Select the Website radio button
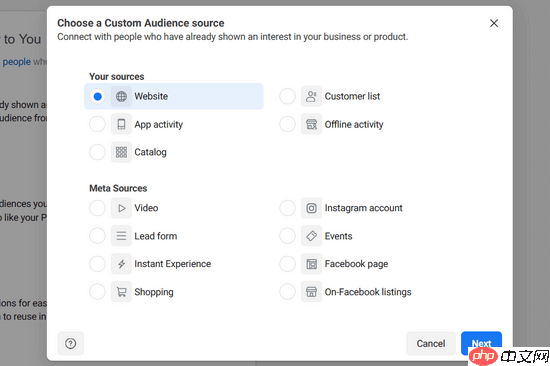This screenshot has width=550, height=366. point(98,96)
